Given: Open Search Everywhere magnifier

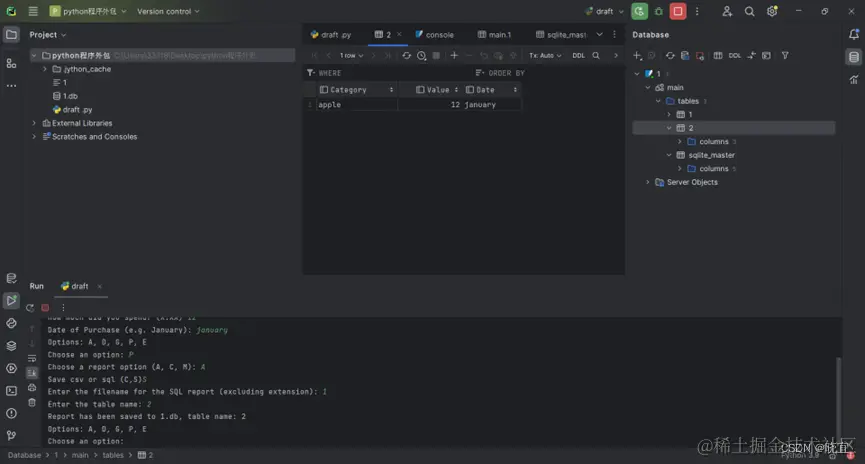Looking at the screenshot, I should coord(749,11).
